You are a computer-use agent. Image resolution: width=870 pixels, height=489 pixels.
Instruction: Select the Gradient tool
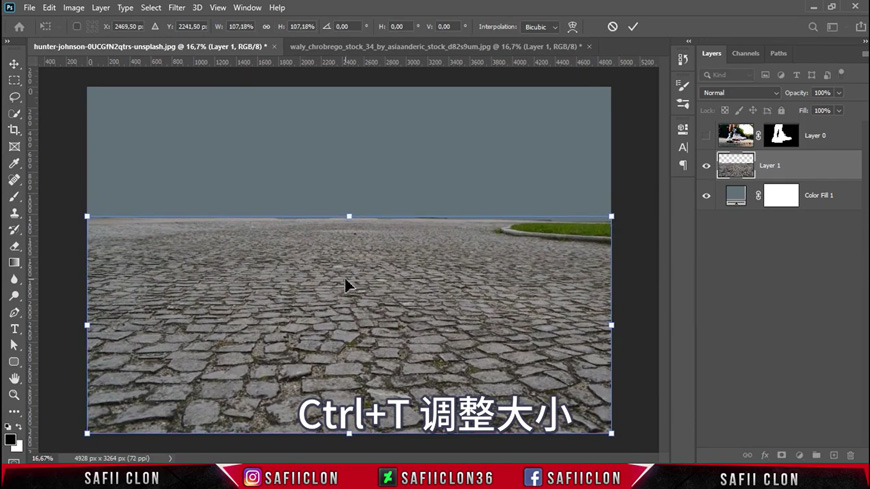(14, 263)
